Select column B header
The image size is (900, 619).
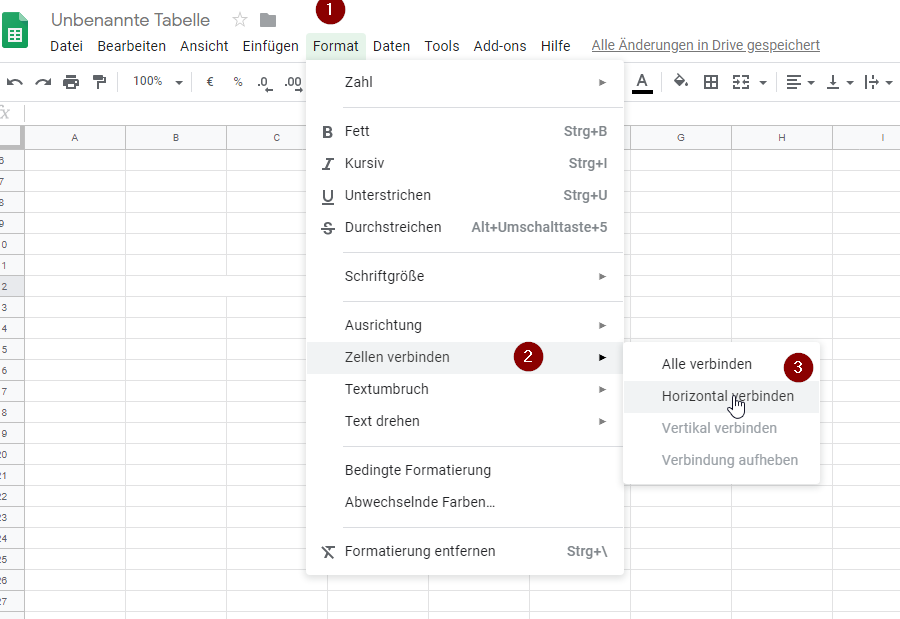(x=176, y=138)
